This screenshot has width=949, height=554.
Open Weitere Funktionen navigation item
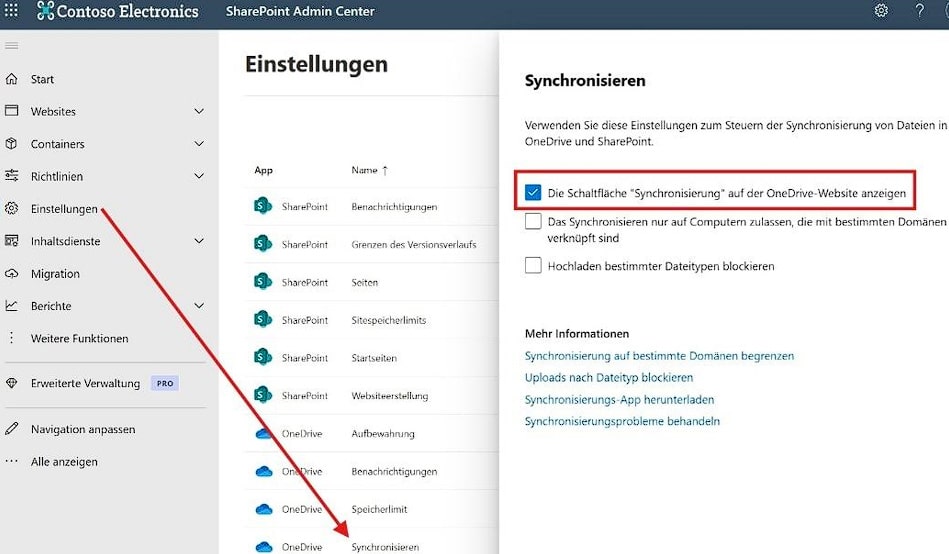coord(79,338)
